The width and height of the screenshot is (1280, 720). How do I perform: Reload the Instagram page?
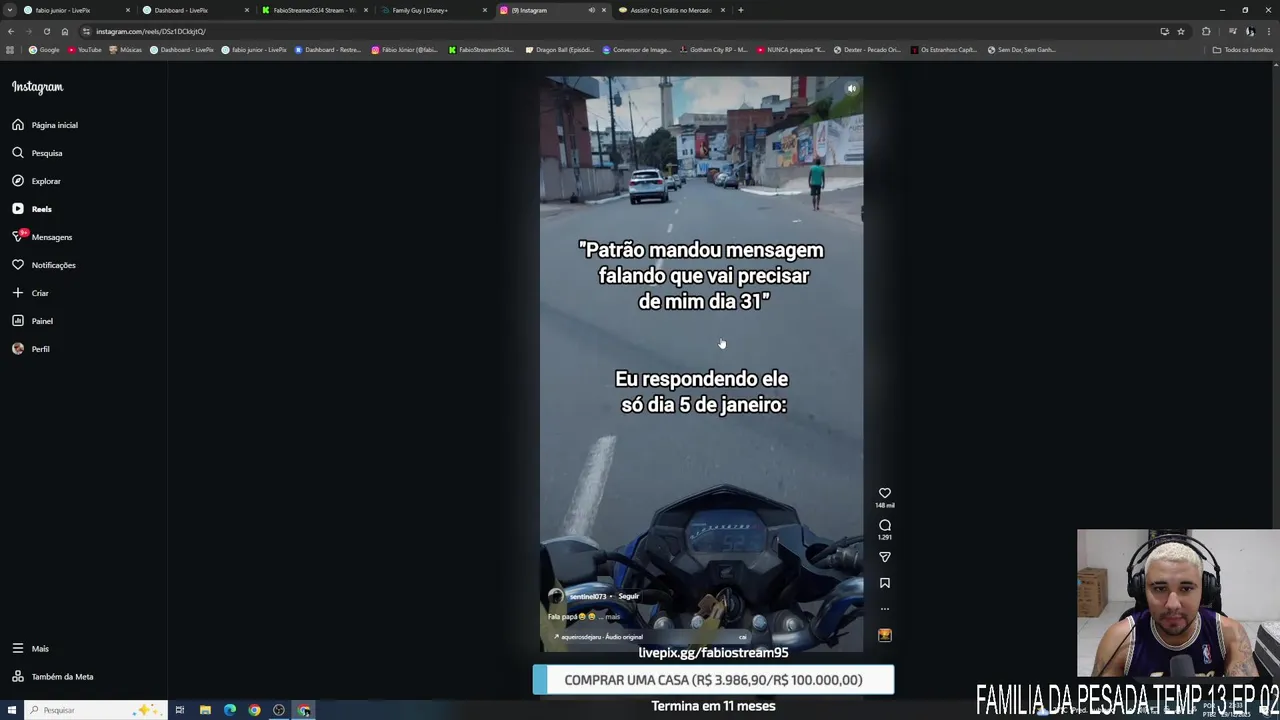point(46,31)
